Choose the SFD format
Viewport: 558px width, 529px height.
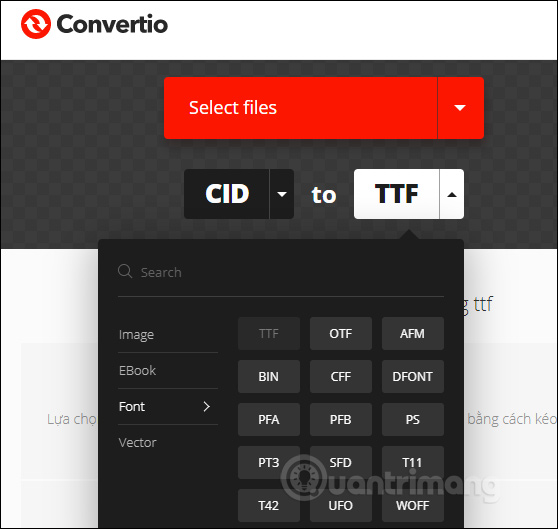point(341,463)
